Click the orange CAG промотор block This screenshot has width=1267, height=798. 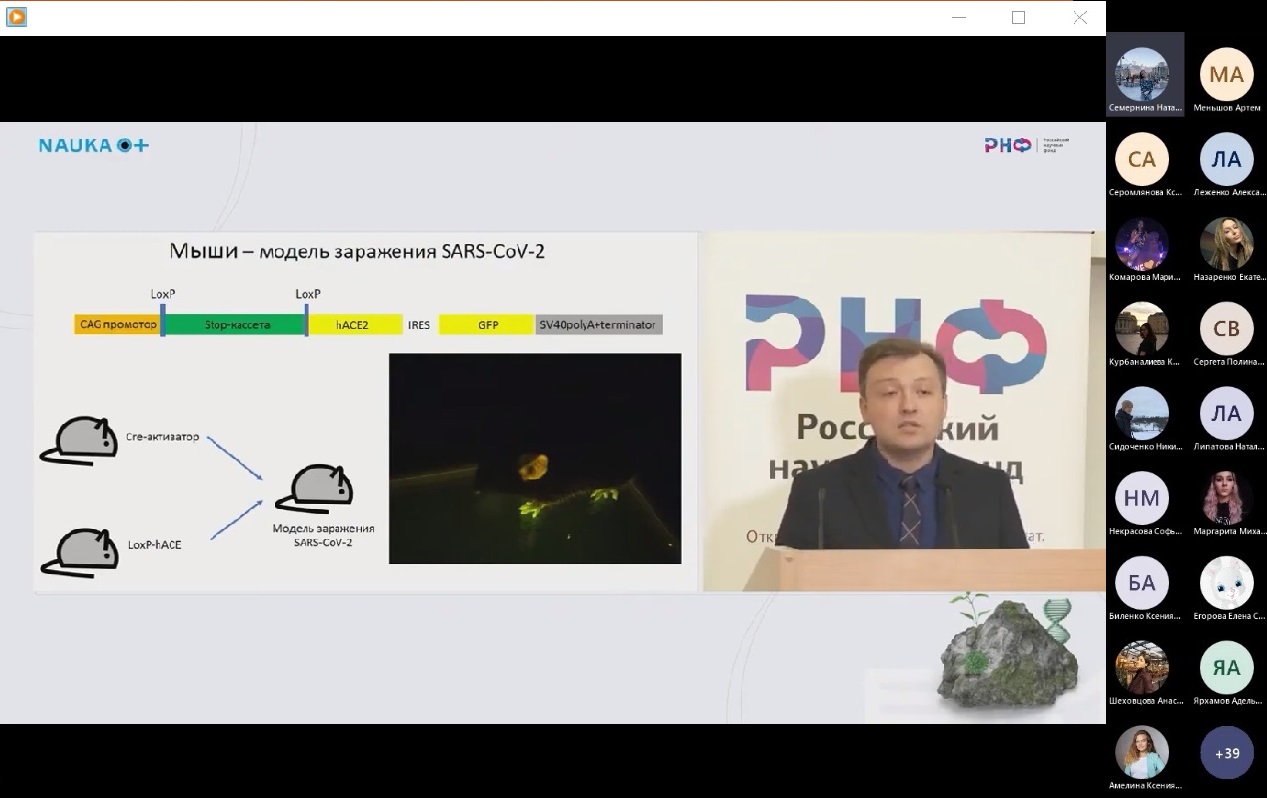(x=117, y=325)
